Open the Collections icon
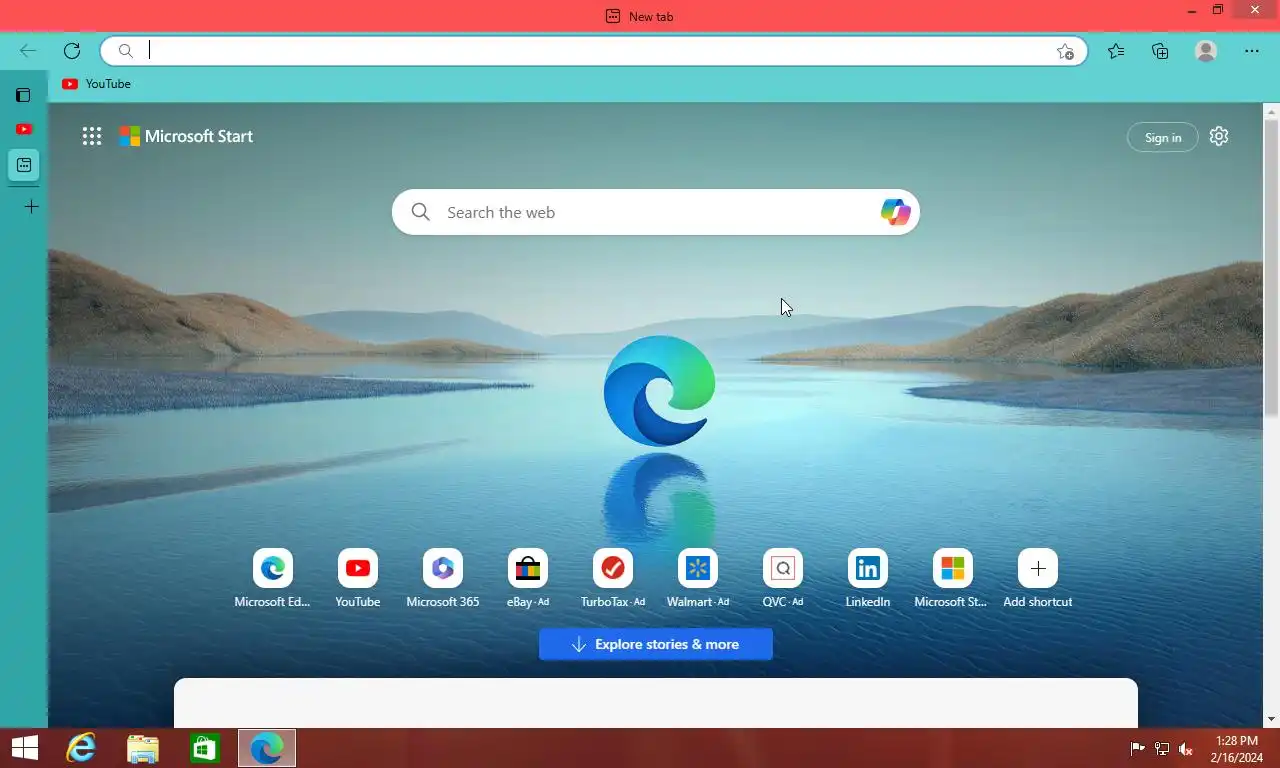The image size is (1280, 768). pos(1160,51)
